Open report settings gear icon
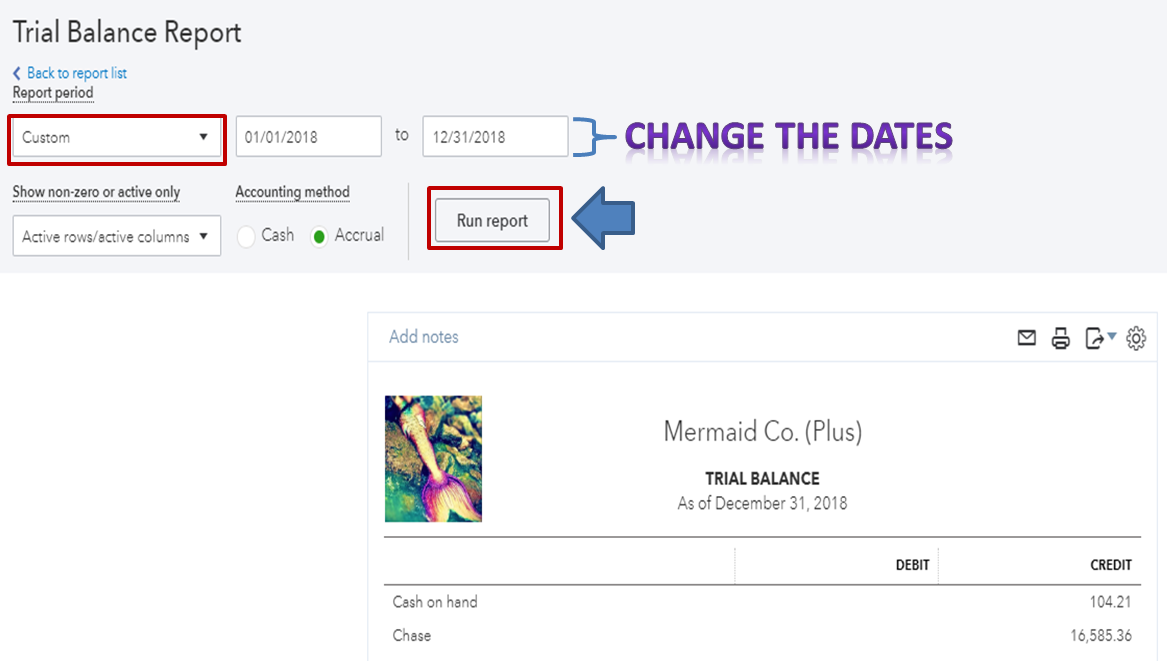The width and height of the screenshot is (1167, 661). tap(1136, 338)
